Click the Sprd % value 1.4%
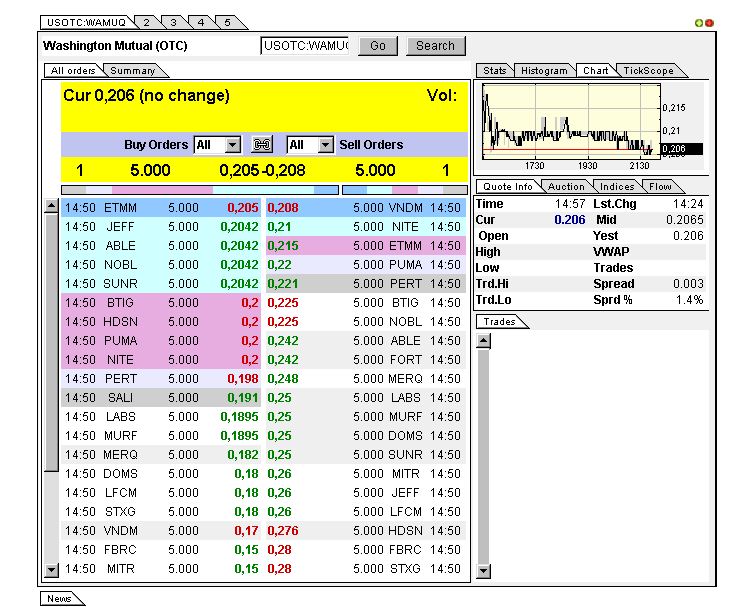742x607 pixels. click(689, 299)
